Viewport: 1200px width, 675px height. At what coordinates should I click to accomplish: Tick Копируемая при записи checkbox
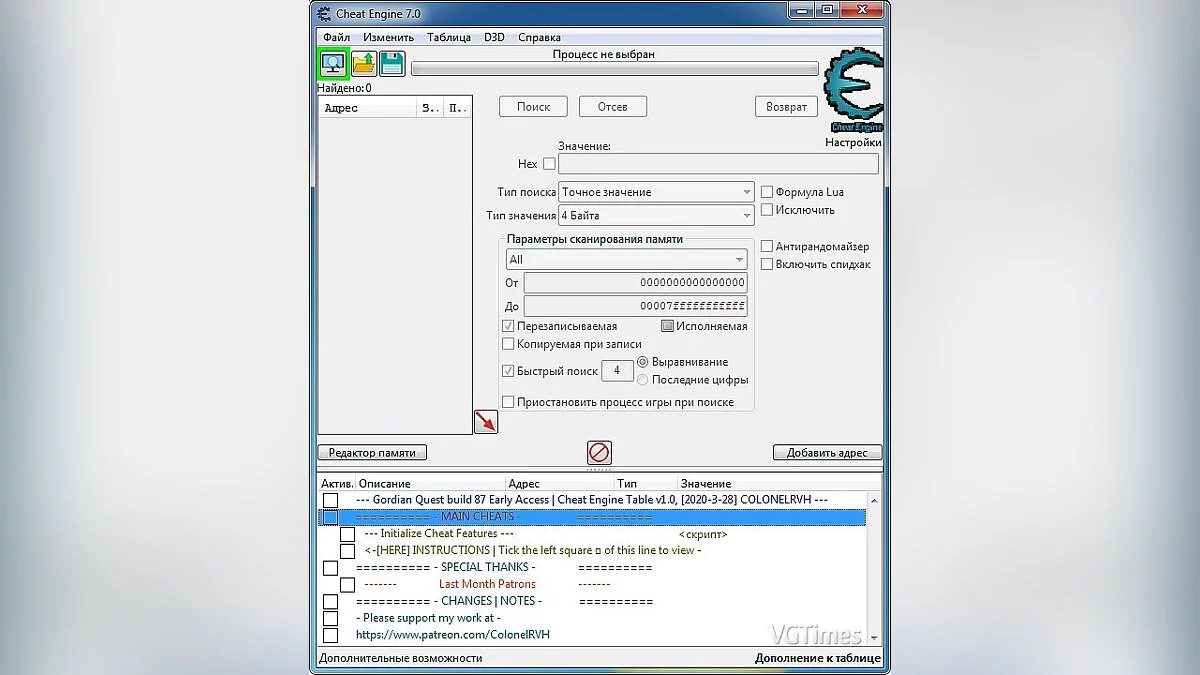coord(508,344)
